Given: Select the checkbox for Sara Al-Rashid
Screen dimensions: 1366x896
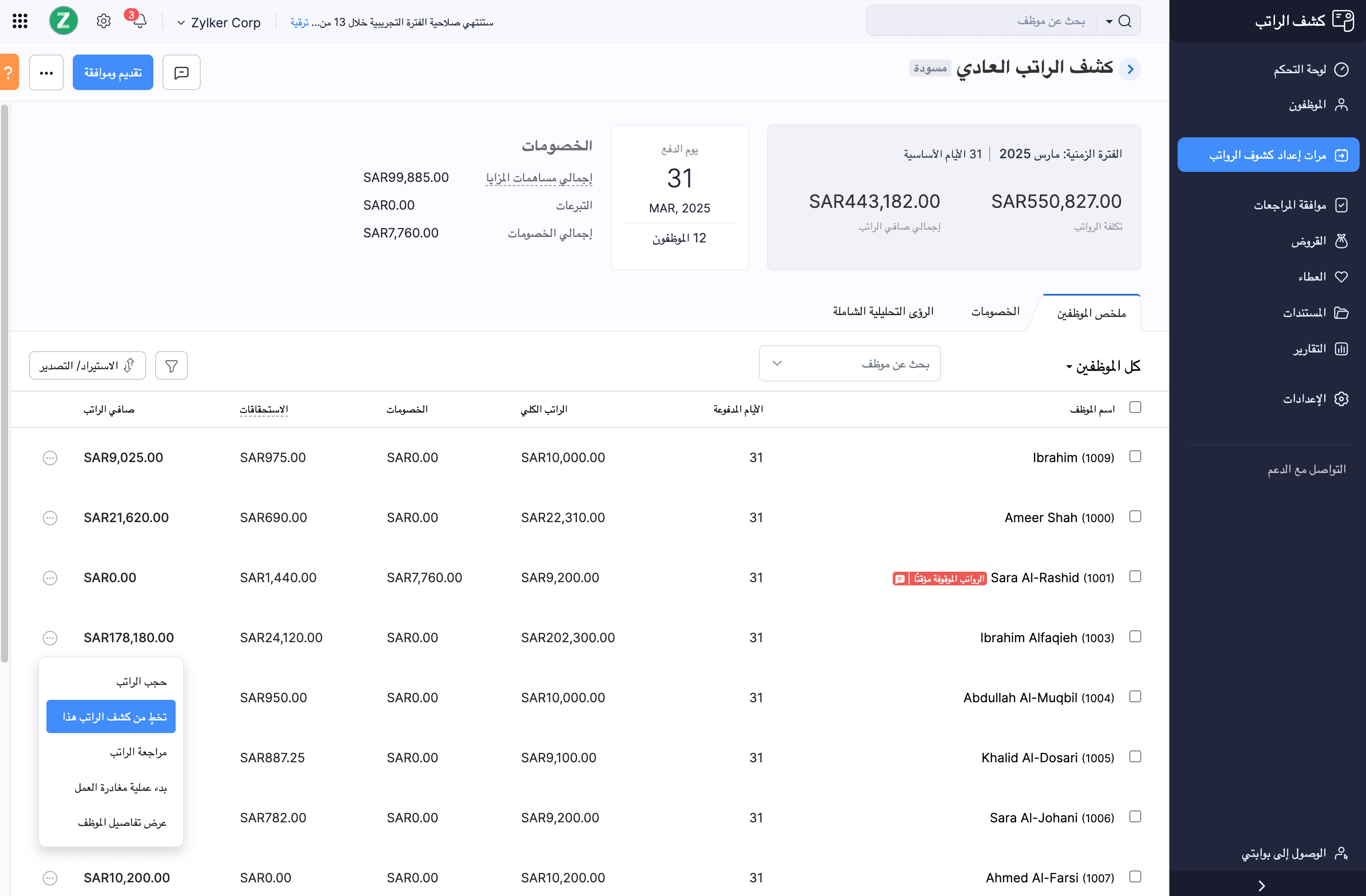Looking at the screenshot, I should [x=1135, y=577].
